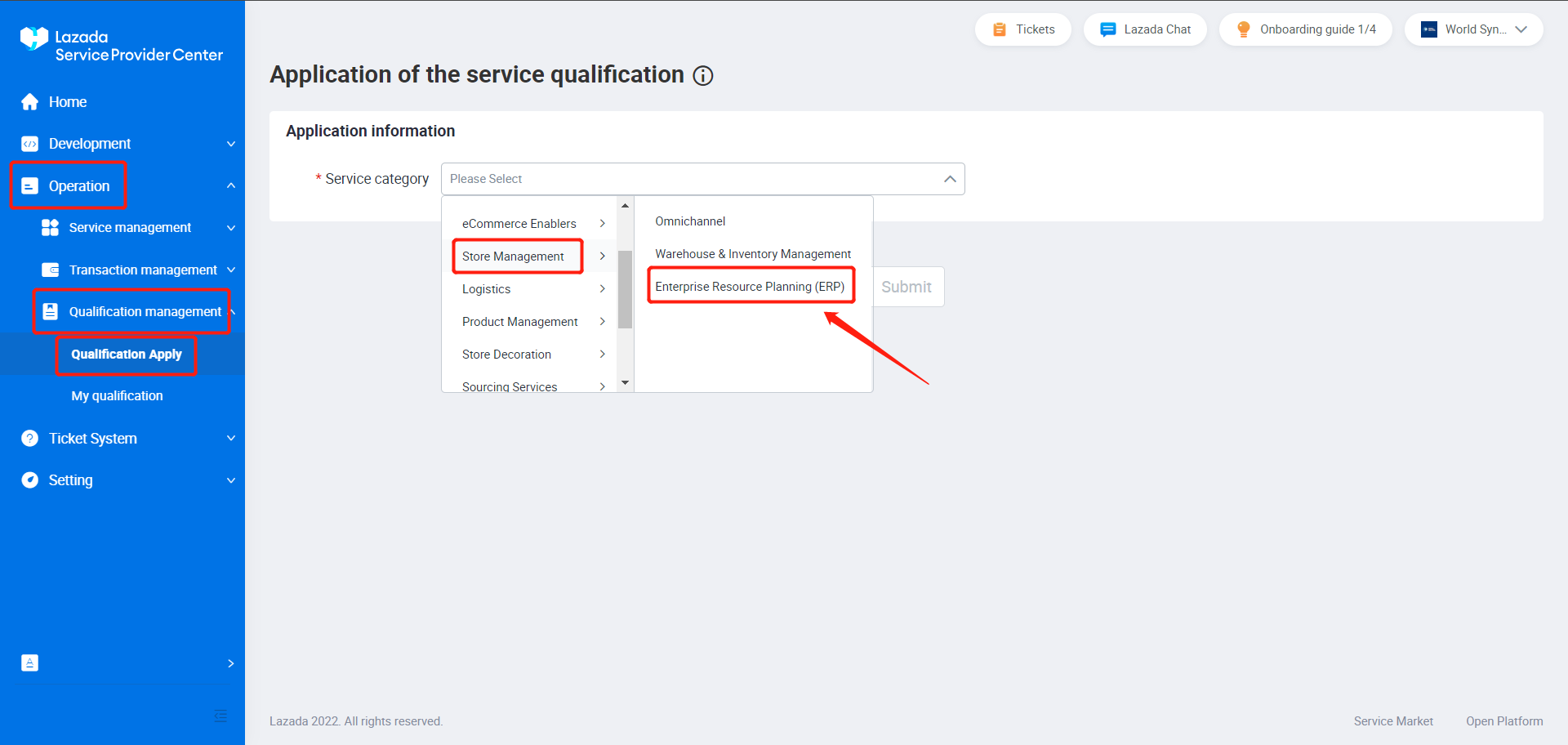This screenshot has height=745, width=1568.
Task: Expand eCommerce Enablers submenu arrow
Action: click(x=603, y=223)
